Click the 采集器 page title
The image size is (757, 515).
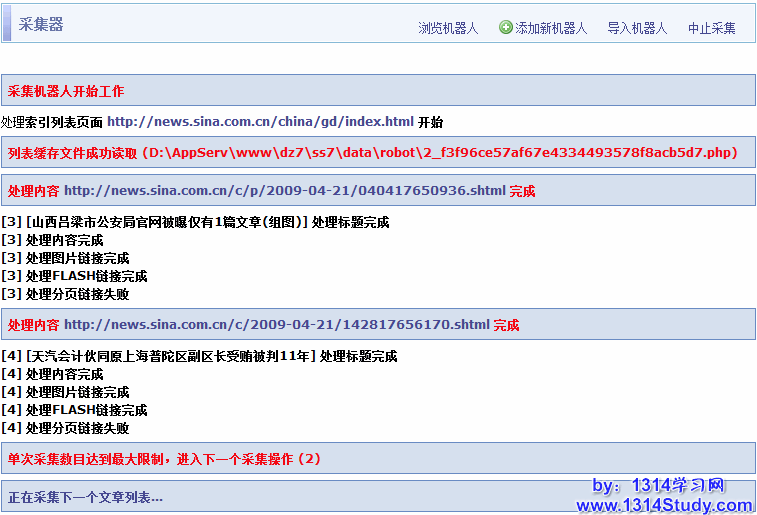(41, 25)
